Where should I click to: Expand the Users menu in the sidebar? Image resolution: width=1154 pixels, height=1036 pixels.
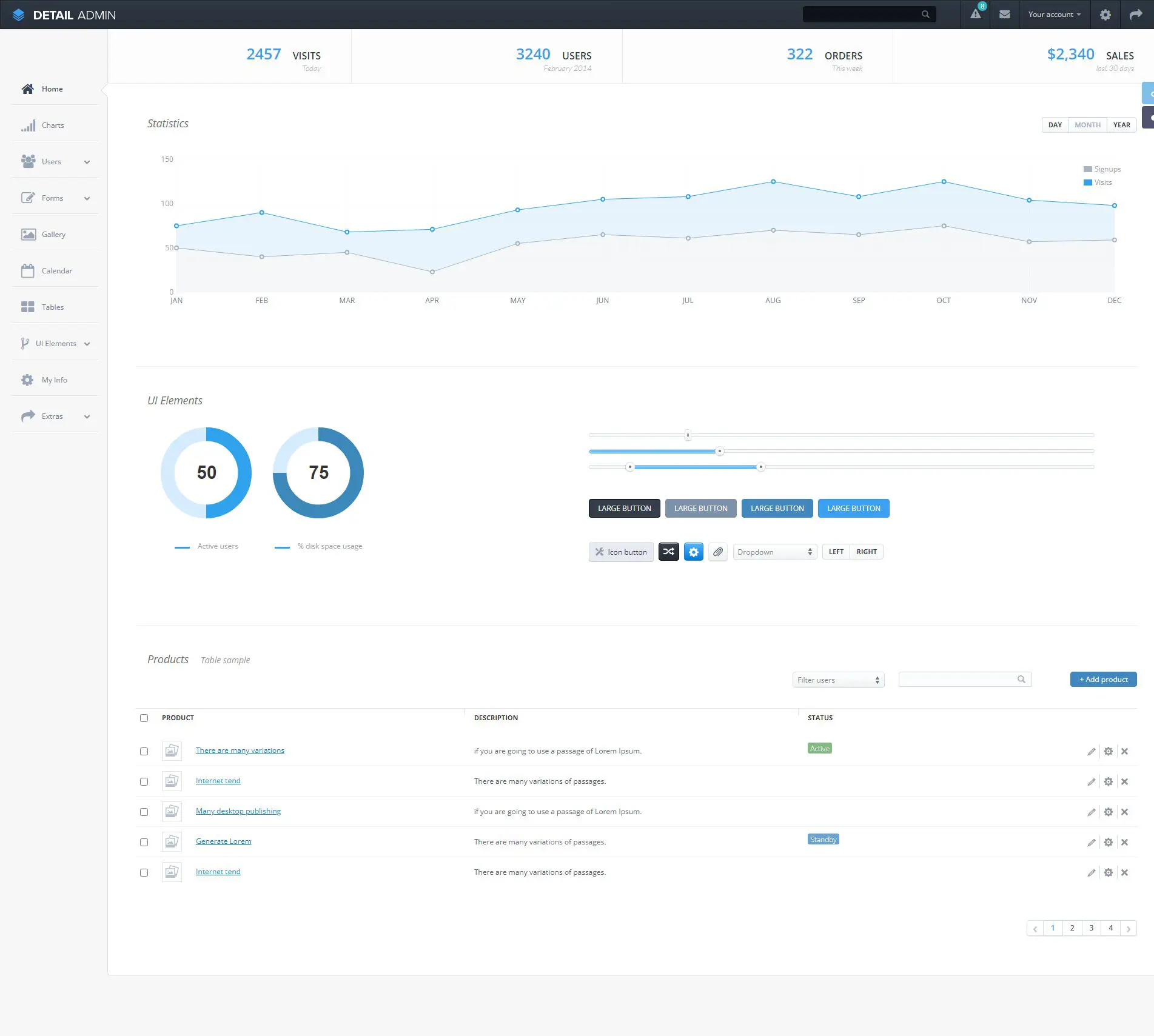[x=52, y=161]
